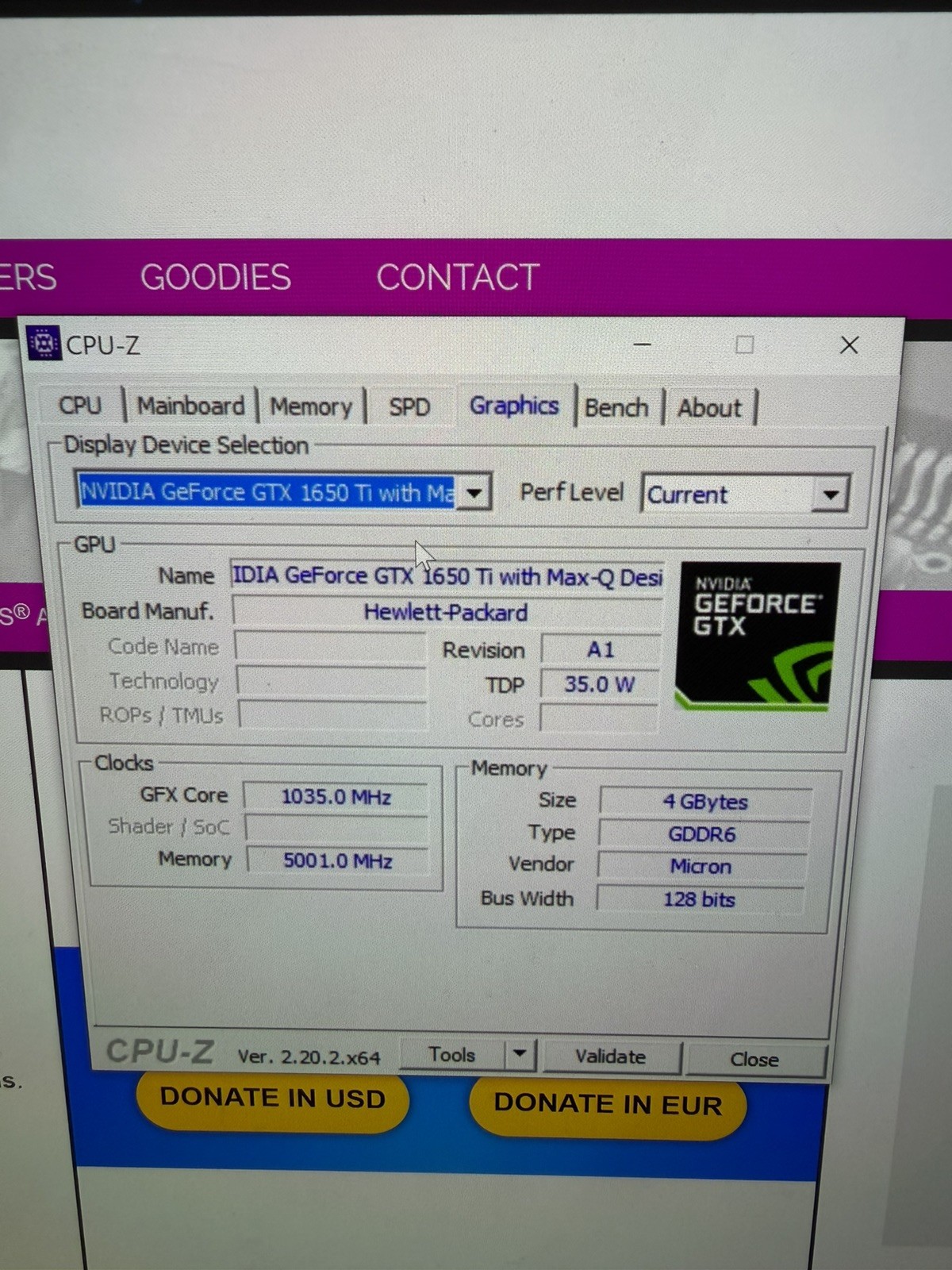This screenshot has height=1270, width=952.
Task: Click the memory size 4 GBytes
Action: (705, 802)
